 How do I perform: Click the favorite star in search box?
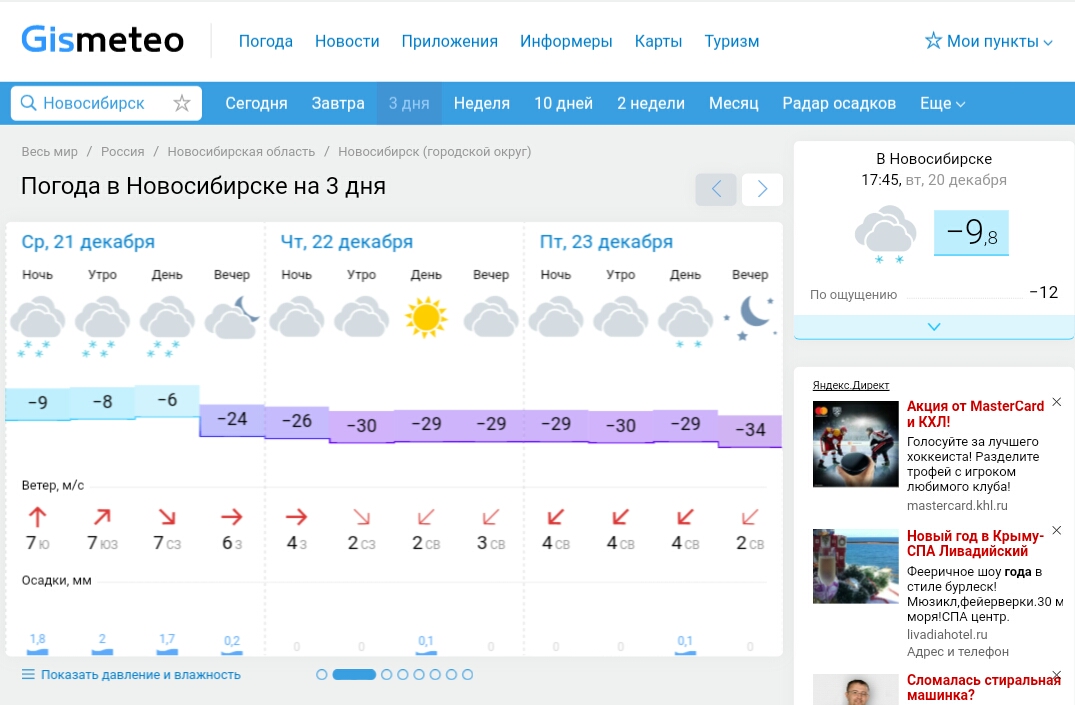(182, 103)
